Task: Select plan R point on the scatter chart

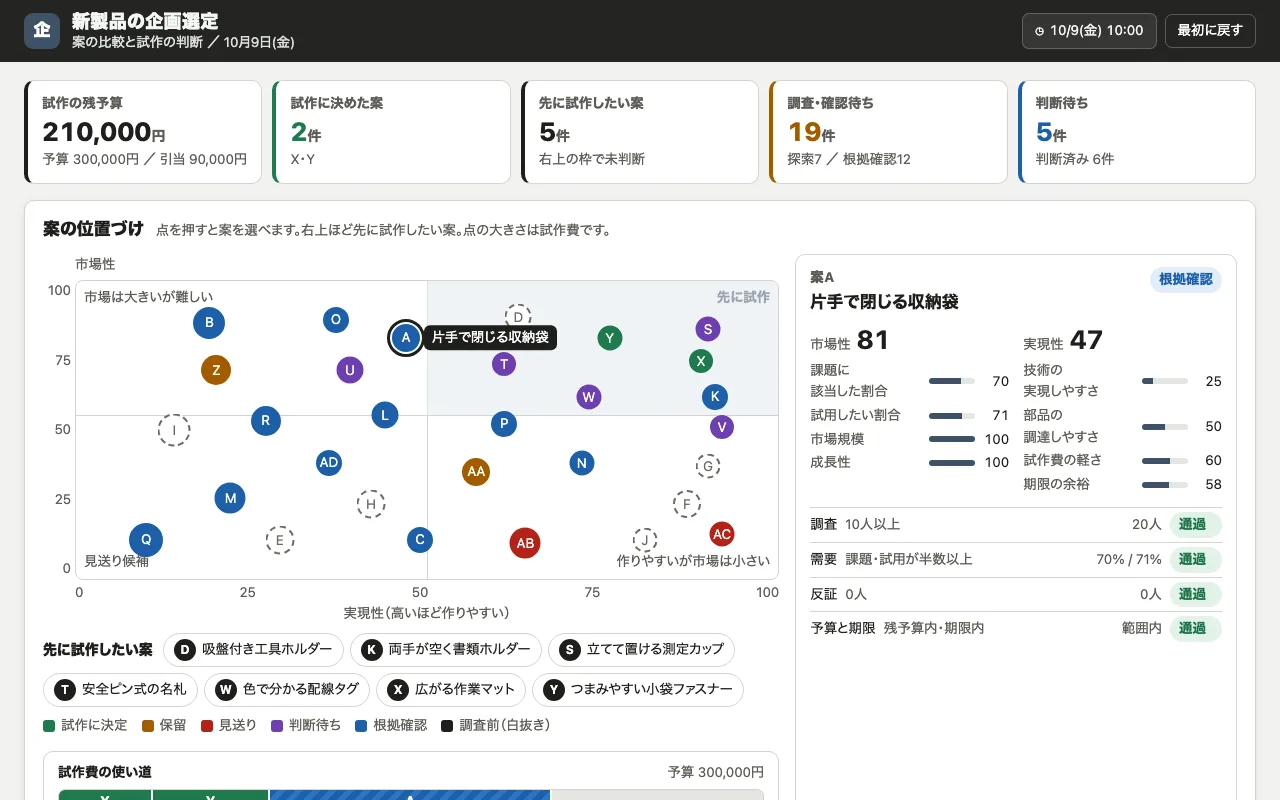Action: tap(265, 421)
